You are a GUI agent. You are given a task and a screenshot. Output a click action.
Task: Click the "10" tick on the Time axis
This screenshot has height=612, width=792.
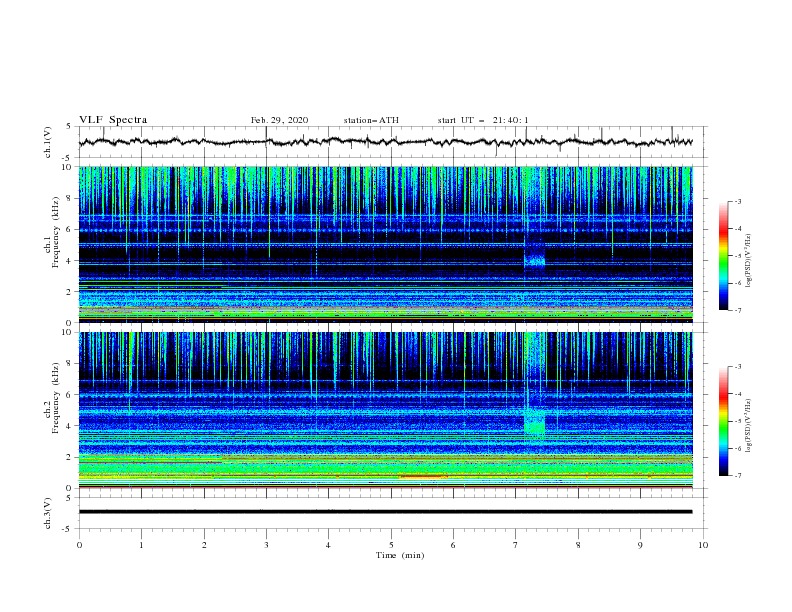coord(703,545)
